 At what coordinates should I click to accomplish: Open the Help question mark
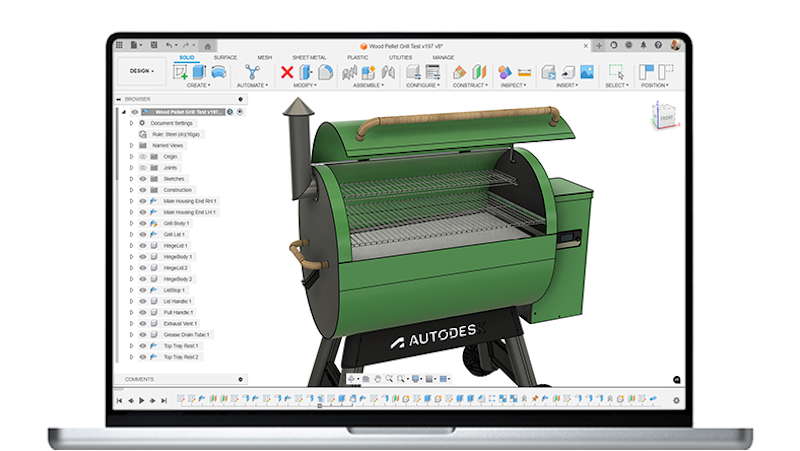(658, 45)
